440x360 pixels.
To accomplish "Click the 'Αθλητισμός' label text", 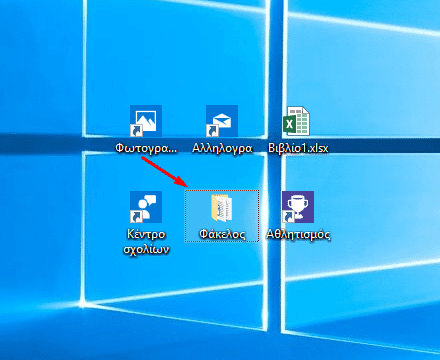I will pyautogui.click(x=298, y=234).
